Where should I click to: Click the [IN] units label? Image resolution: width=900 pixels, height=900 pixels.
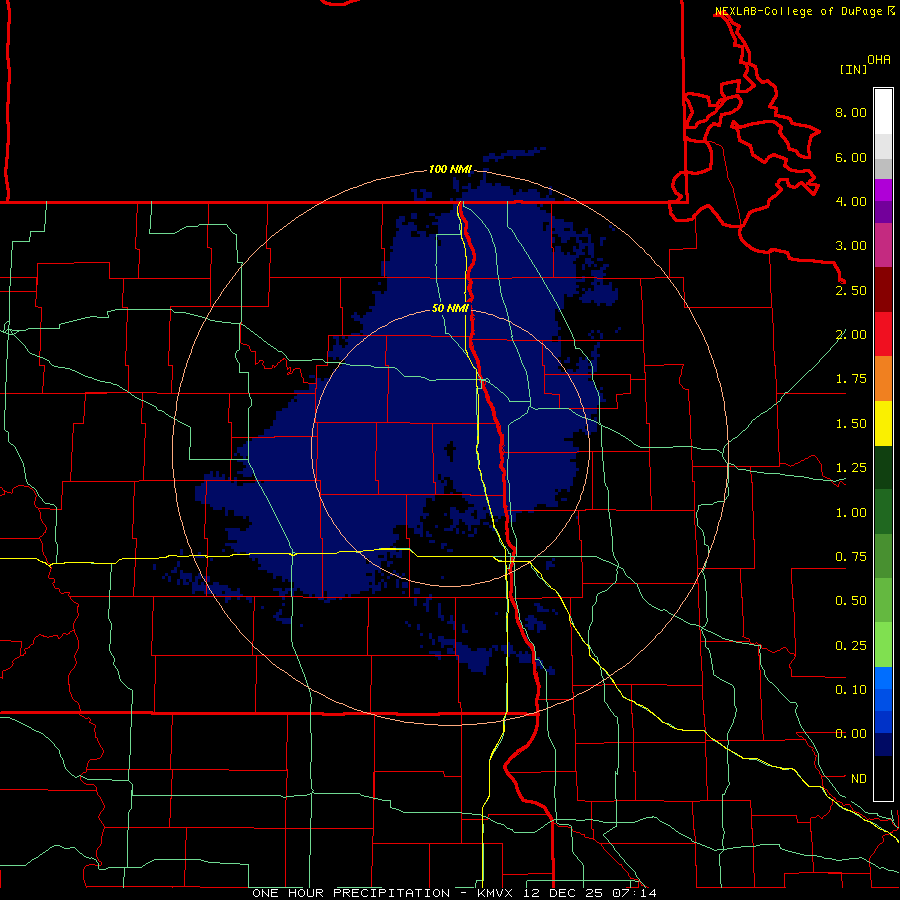[x=854, y=69]
